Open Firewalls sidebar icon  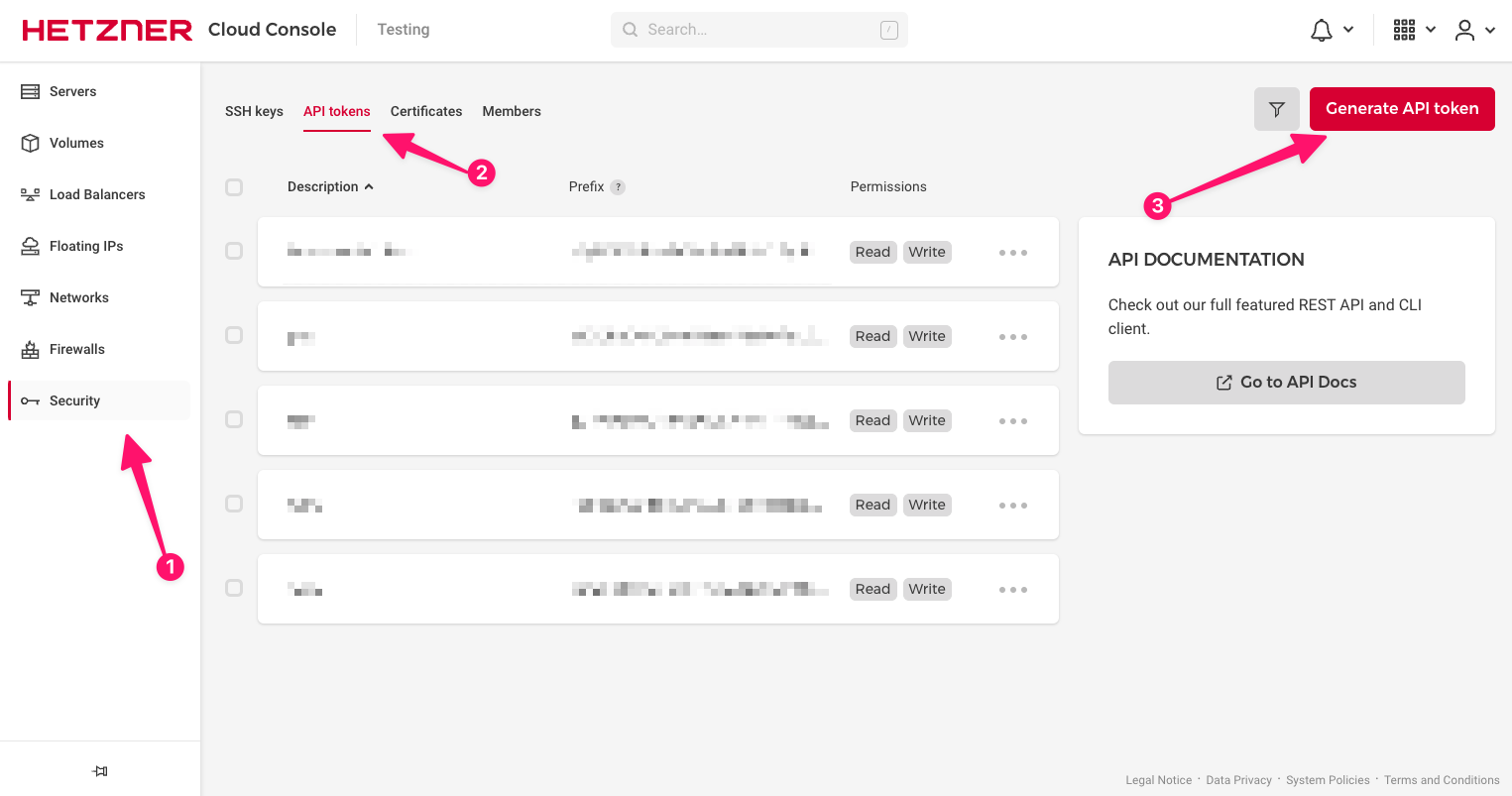[x=30, y=349]
